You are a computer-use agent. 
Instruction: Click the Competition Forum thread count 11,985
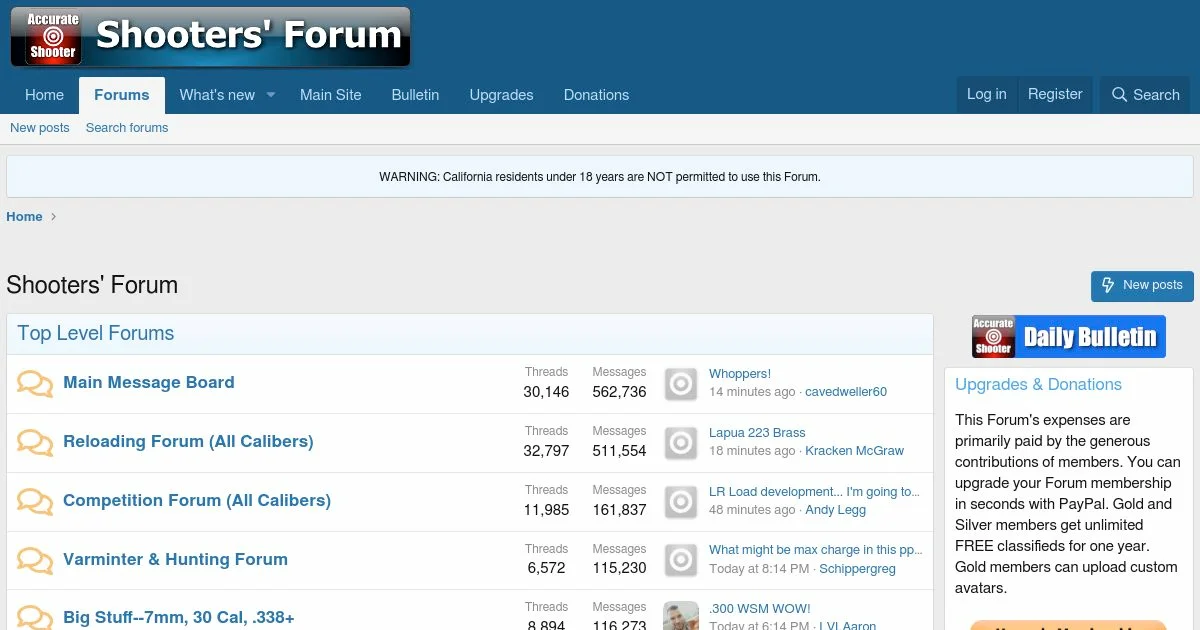point(546,510)
